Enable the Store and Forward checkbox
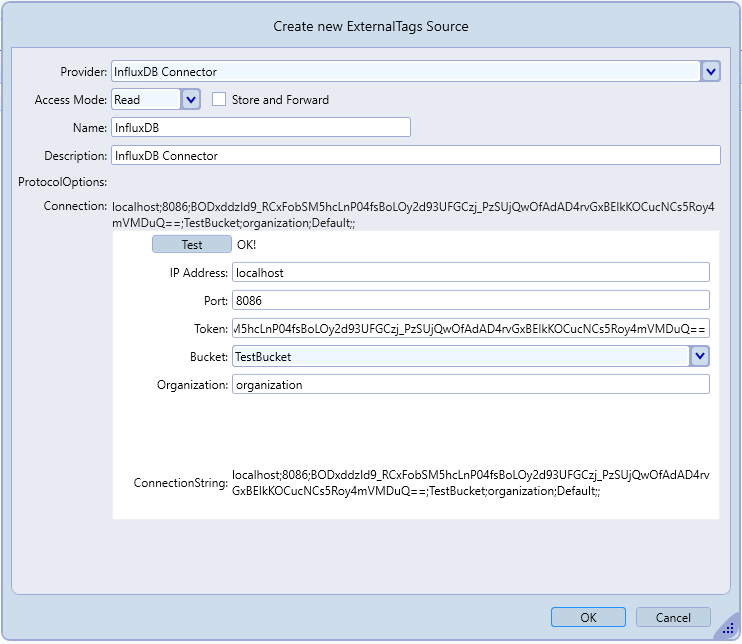 (219, 99)
